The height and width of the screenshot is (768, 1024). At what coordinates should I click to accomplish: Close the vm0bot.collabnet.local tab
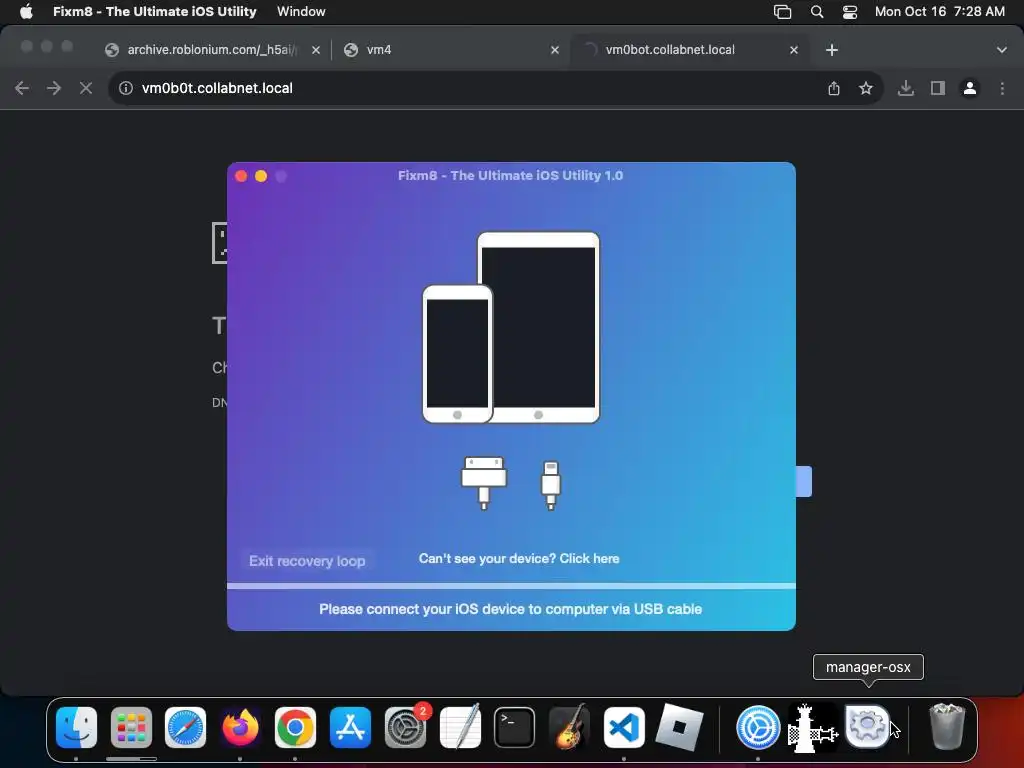tap(794, 50)
